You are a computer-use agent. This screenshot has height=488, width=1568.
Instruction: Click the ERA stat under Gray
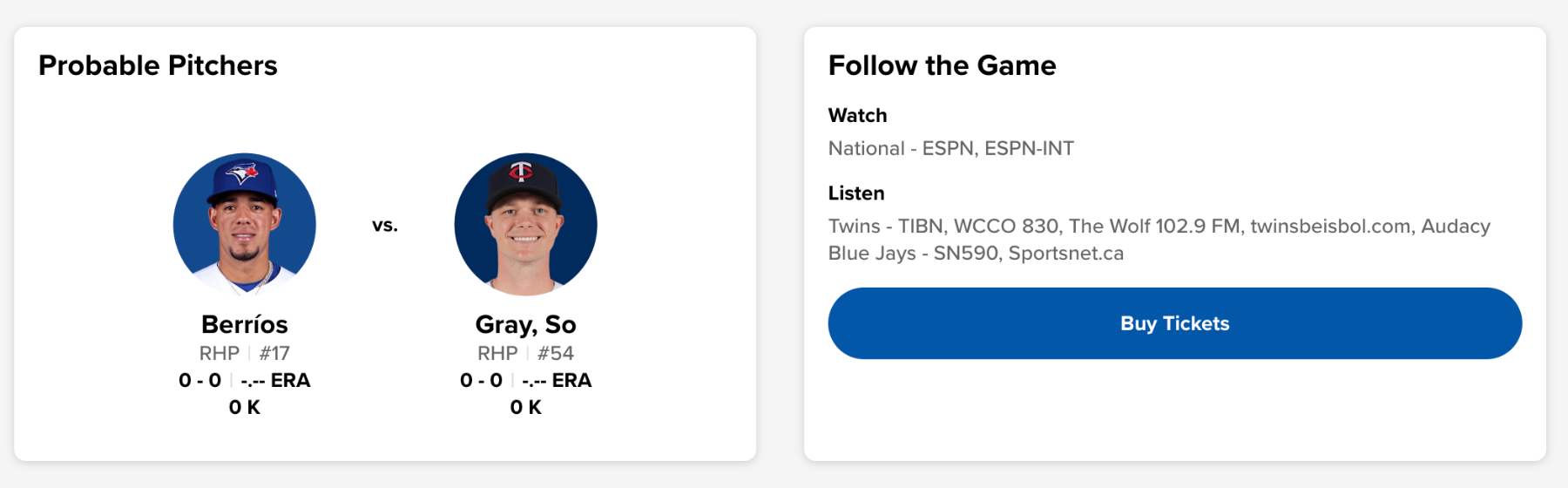(x=557, y=380)
